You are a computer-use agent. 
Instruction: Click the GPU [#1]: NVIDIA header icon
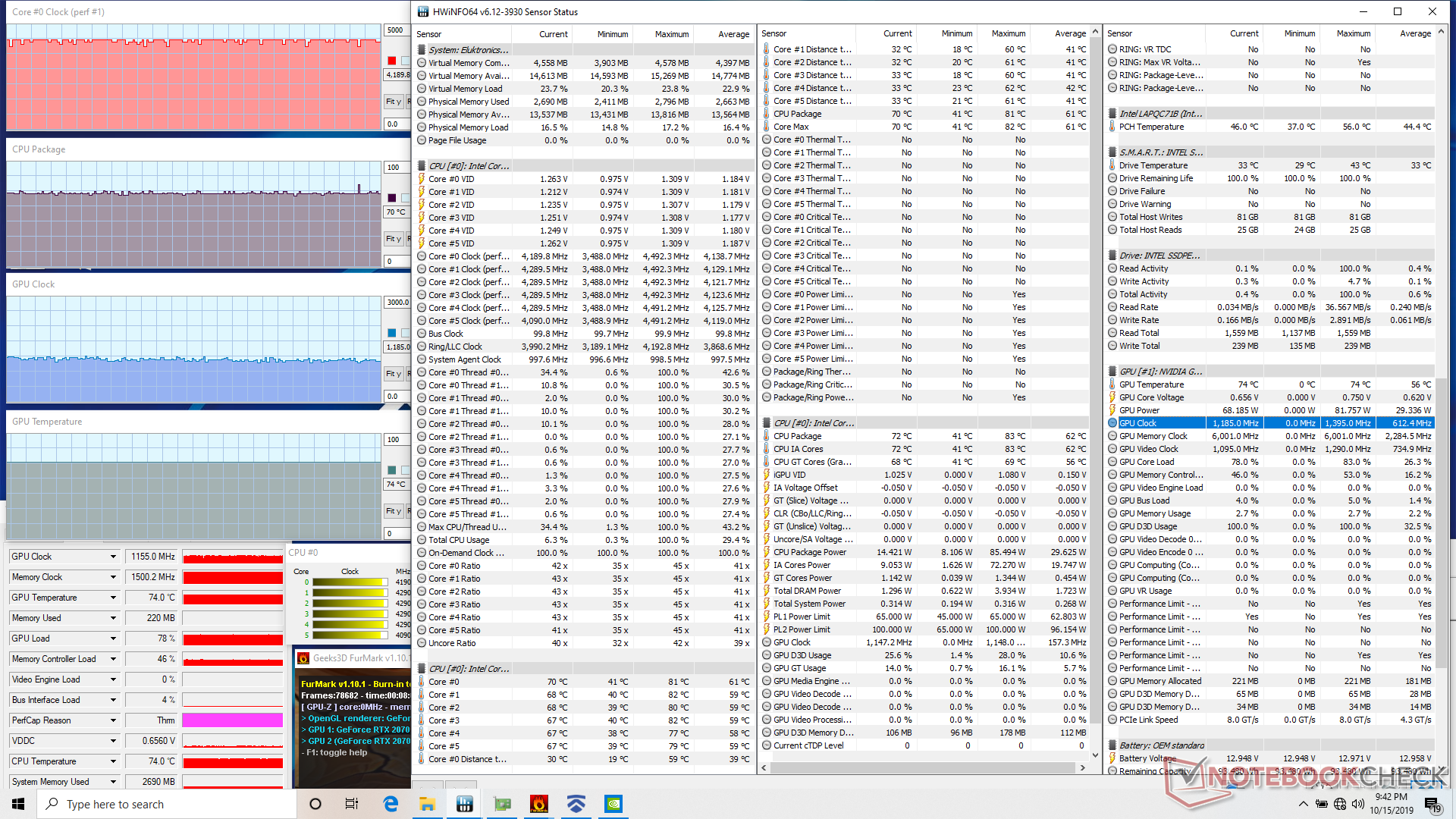click(x=1112, y=372)
